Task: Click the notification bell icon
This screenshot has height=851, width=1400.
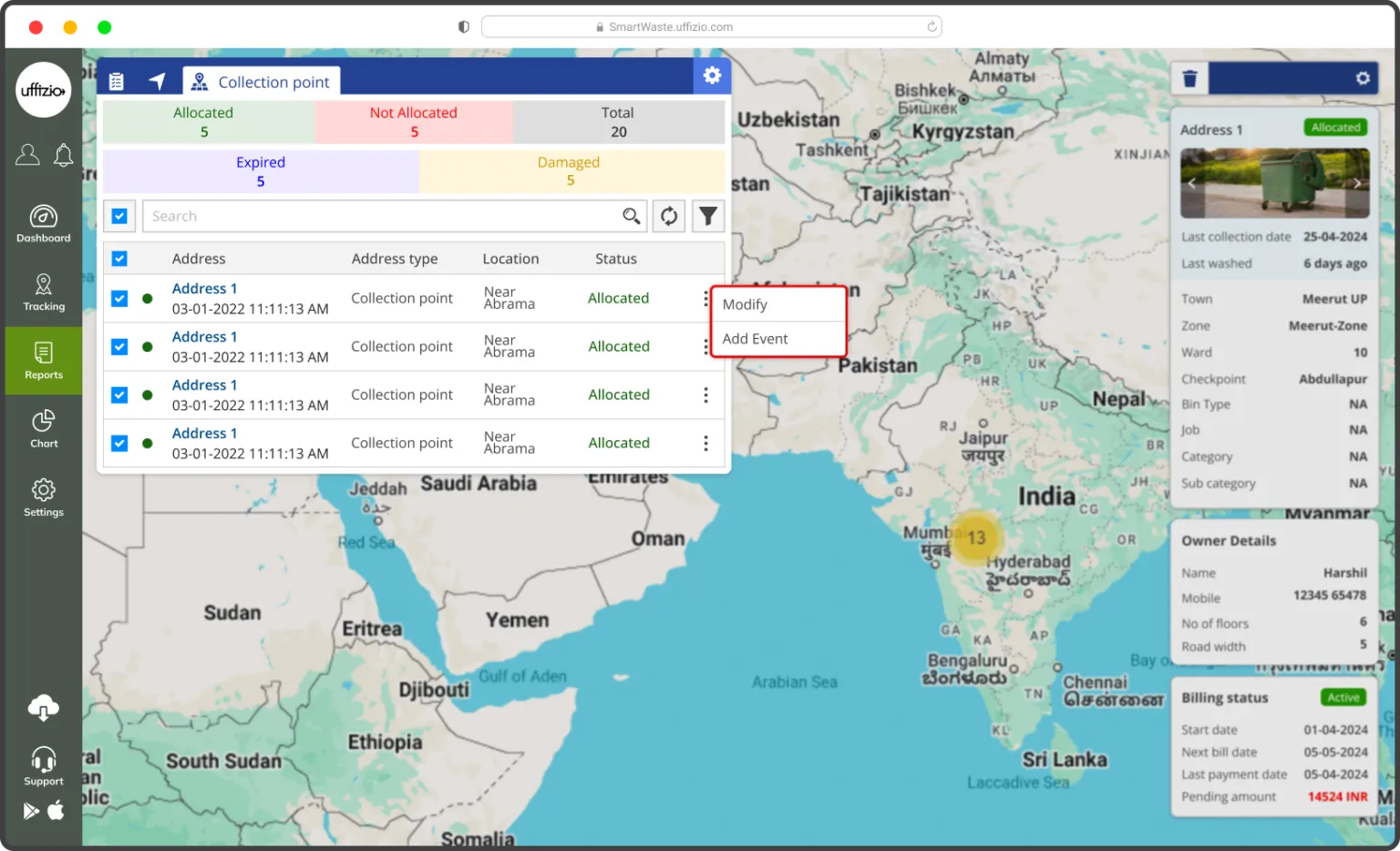Action: [63, 156]
